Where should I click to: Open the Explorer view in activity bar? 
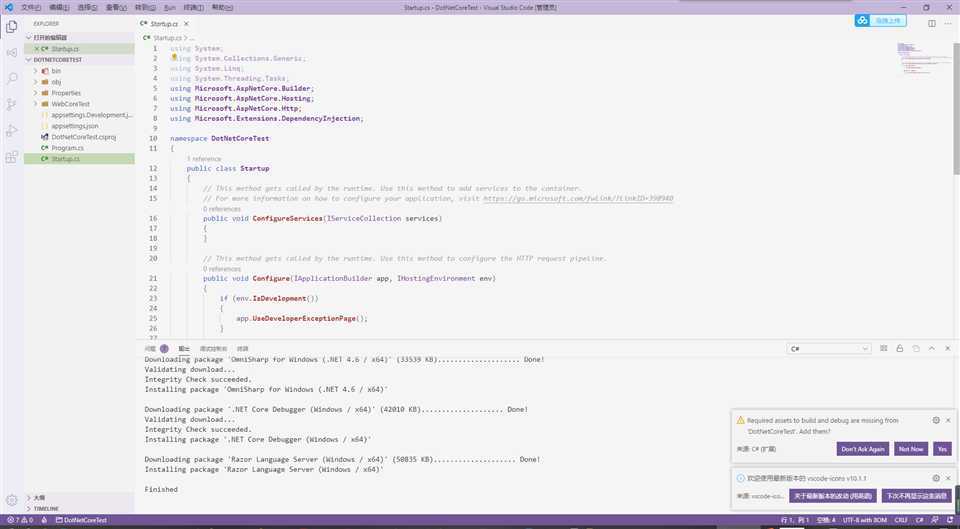click(12, 27)
